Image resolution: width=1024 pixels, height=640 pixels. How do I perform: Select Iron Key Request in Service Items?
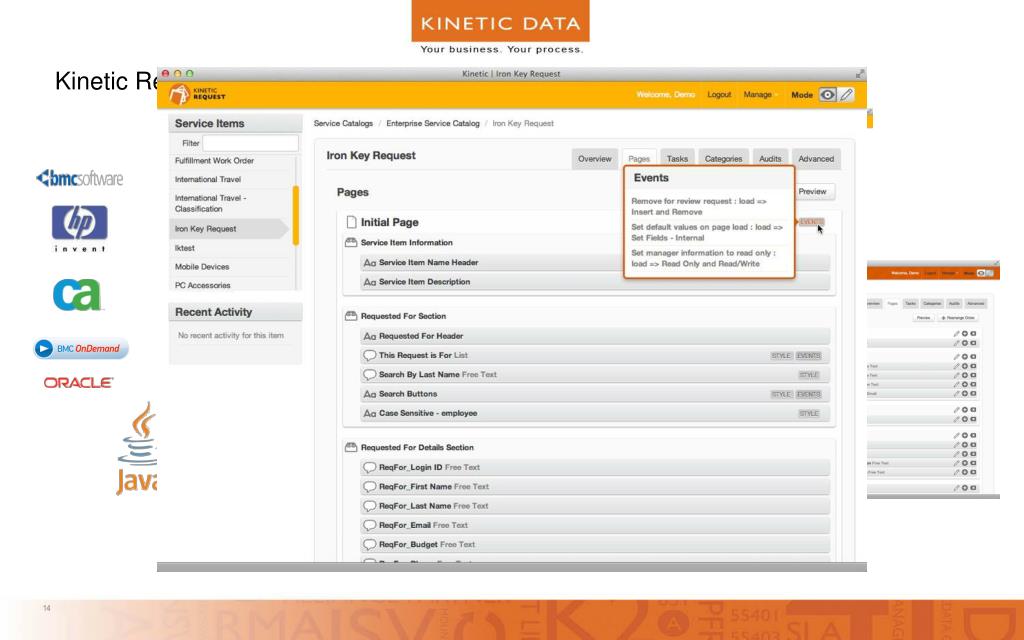point(229,229)
